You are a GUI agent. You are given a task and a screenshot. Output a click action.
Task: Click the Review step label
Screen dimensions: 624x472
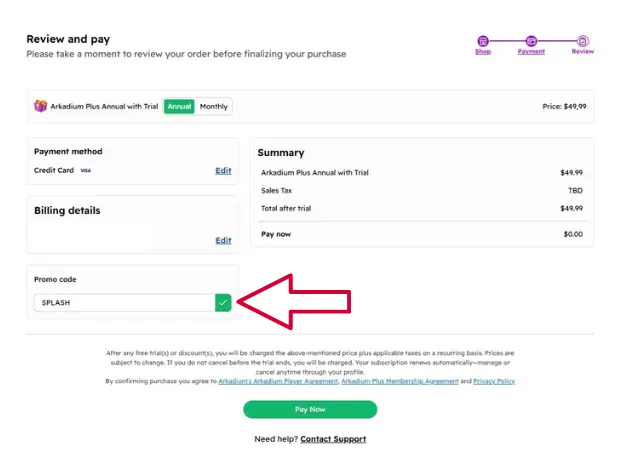tap(583, 52)
